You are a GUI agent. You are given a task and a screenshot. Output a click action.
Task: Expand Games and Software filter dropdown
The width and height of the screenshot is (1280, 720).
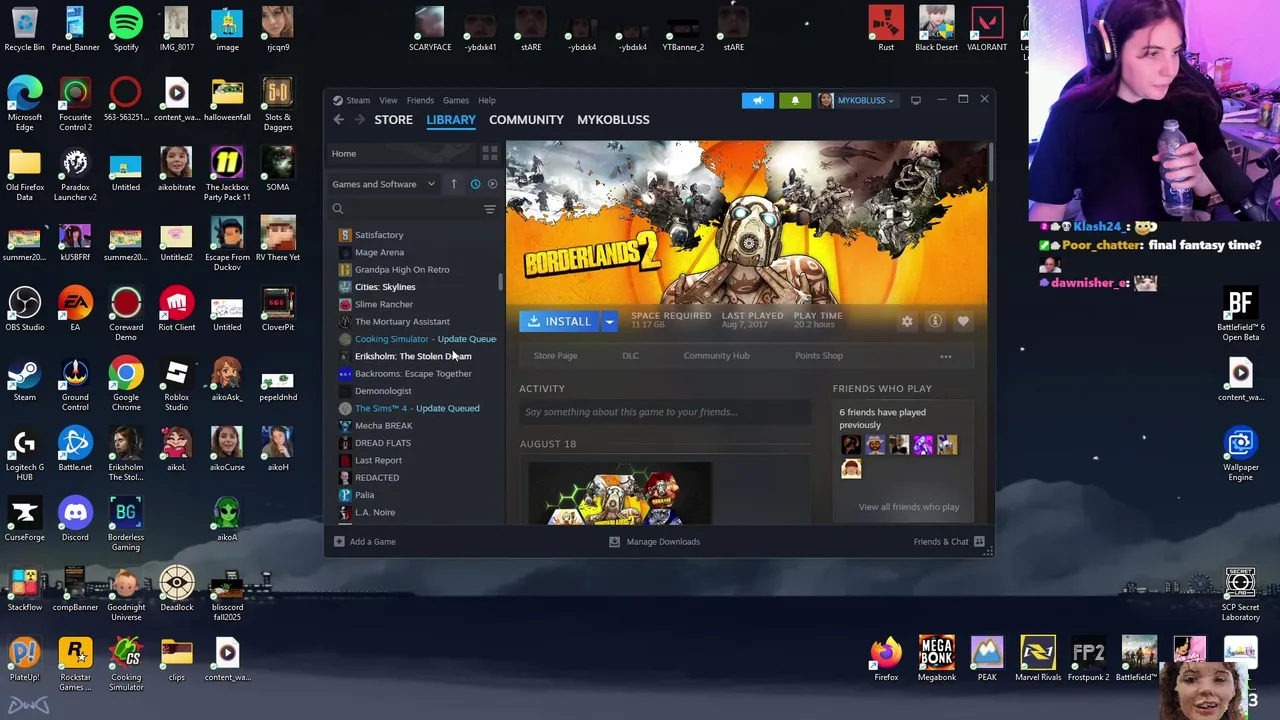tap(384, 184)
